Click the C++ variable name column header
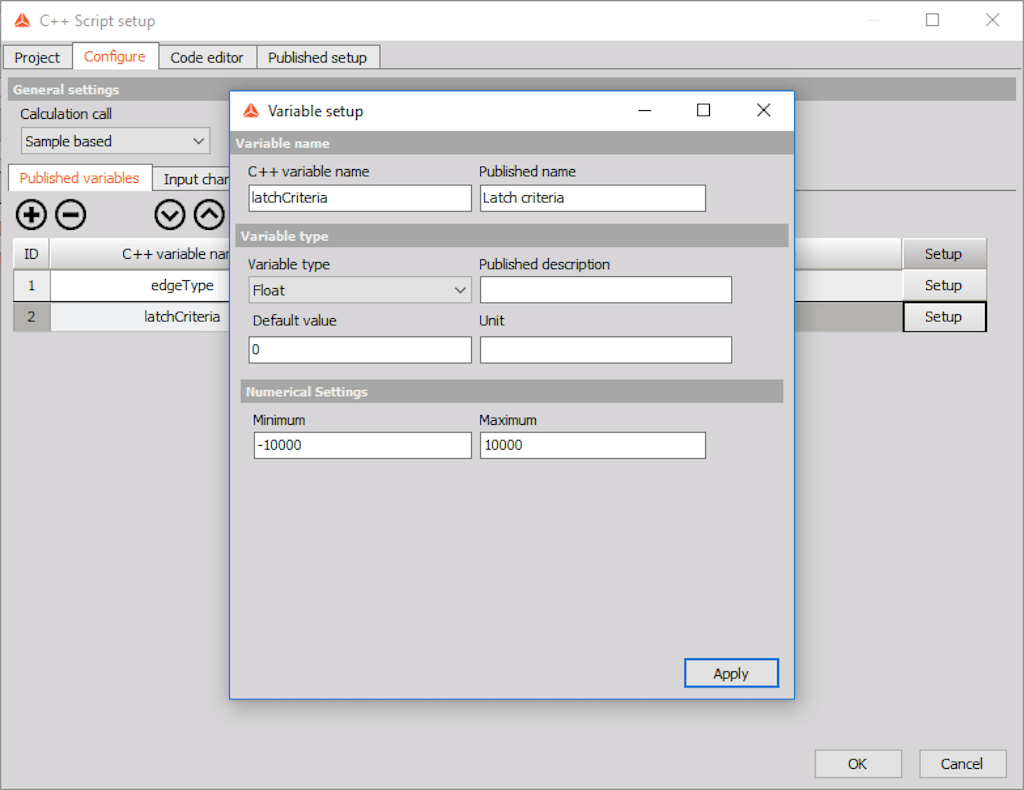This screenshot has height=790, width=1024. click(x=140, y=254)
